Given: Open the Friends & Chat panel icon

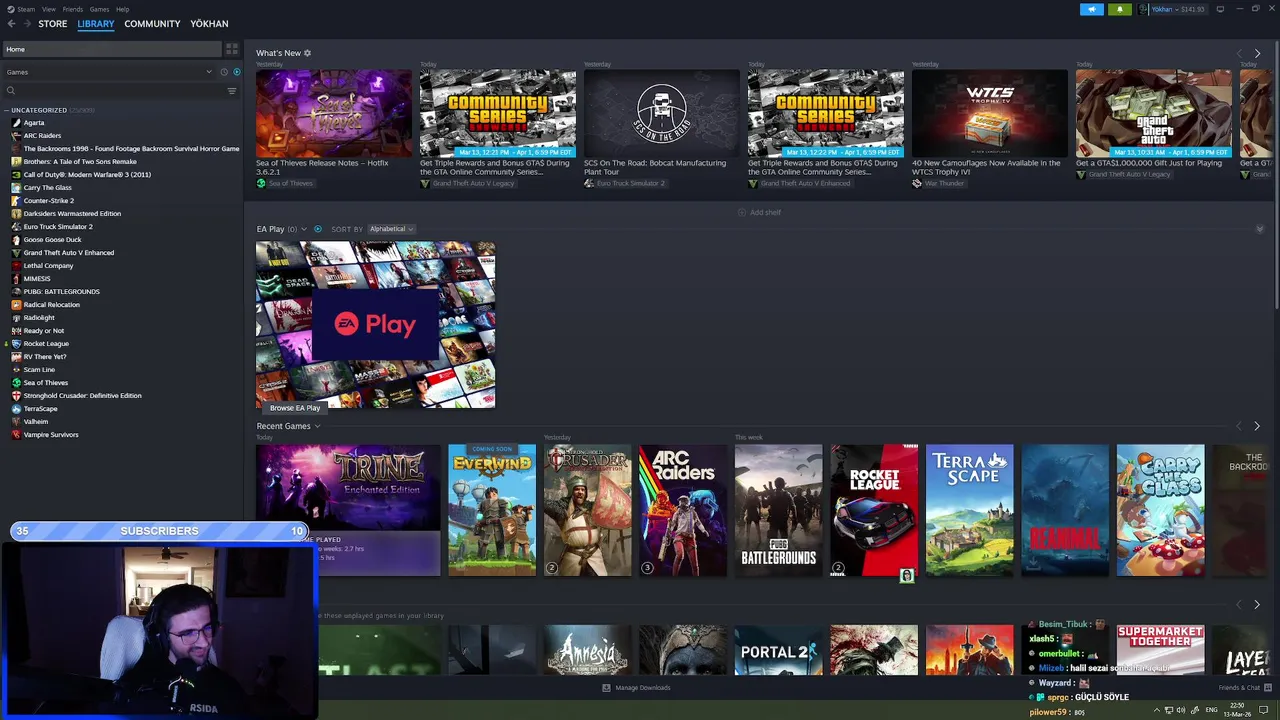Looking at the screenshot, I should point(1269,688).
